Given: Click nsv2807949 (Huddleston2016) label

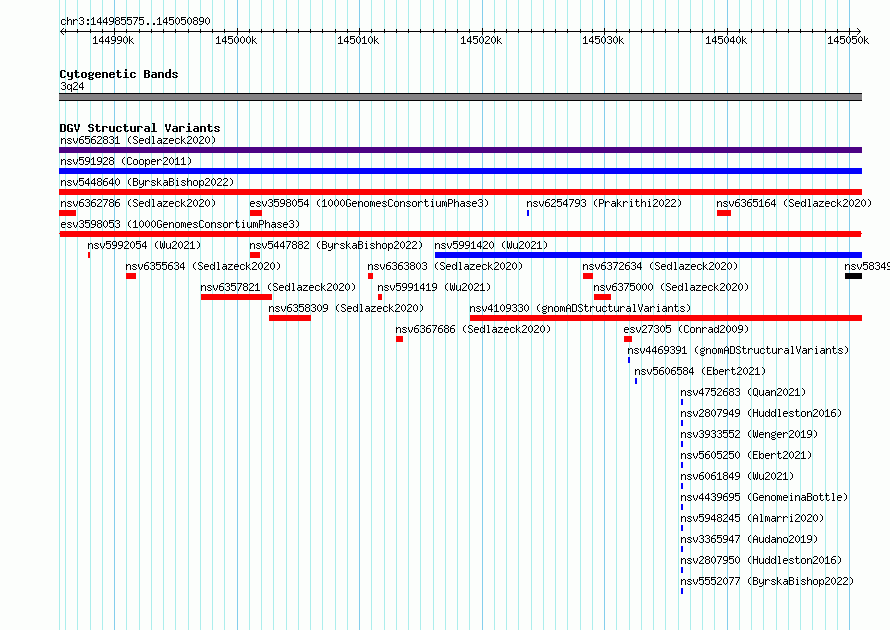Looking at the screenshot, I should coord(761,413).
